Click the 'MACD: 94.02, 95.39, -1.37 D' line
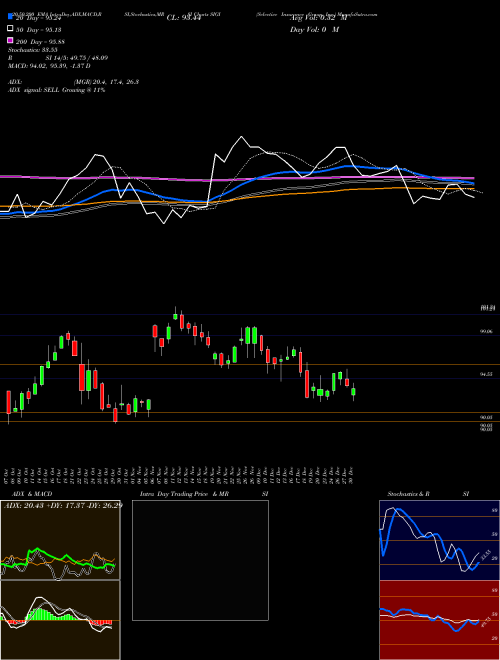The width and height of the screenshot is (500, 660). pos(49,66)
